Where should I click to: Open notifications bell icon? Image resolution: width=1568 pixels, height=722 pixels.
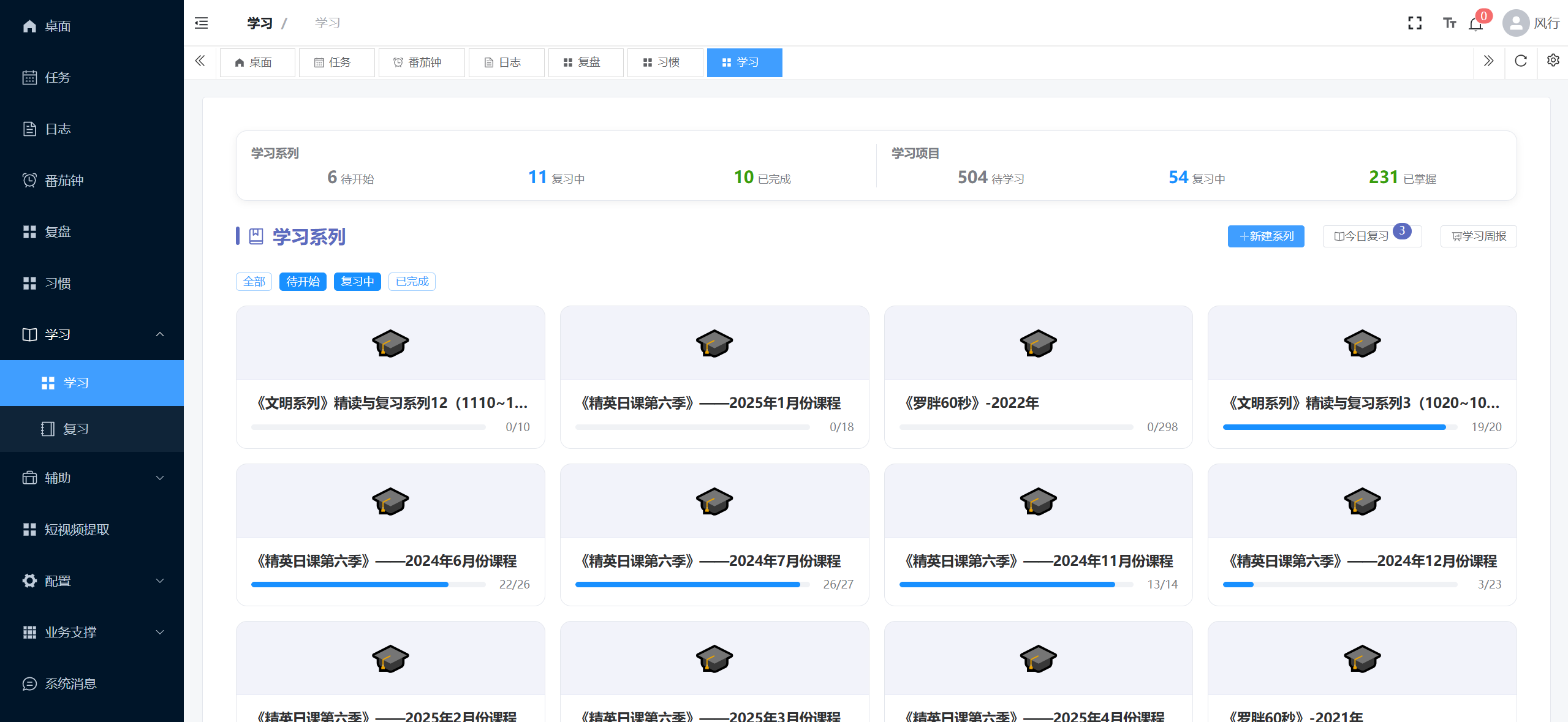[x=1475, y=24]
